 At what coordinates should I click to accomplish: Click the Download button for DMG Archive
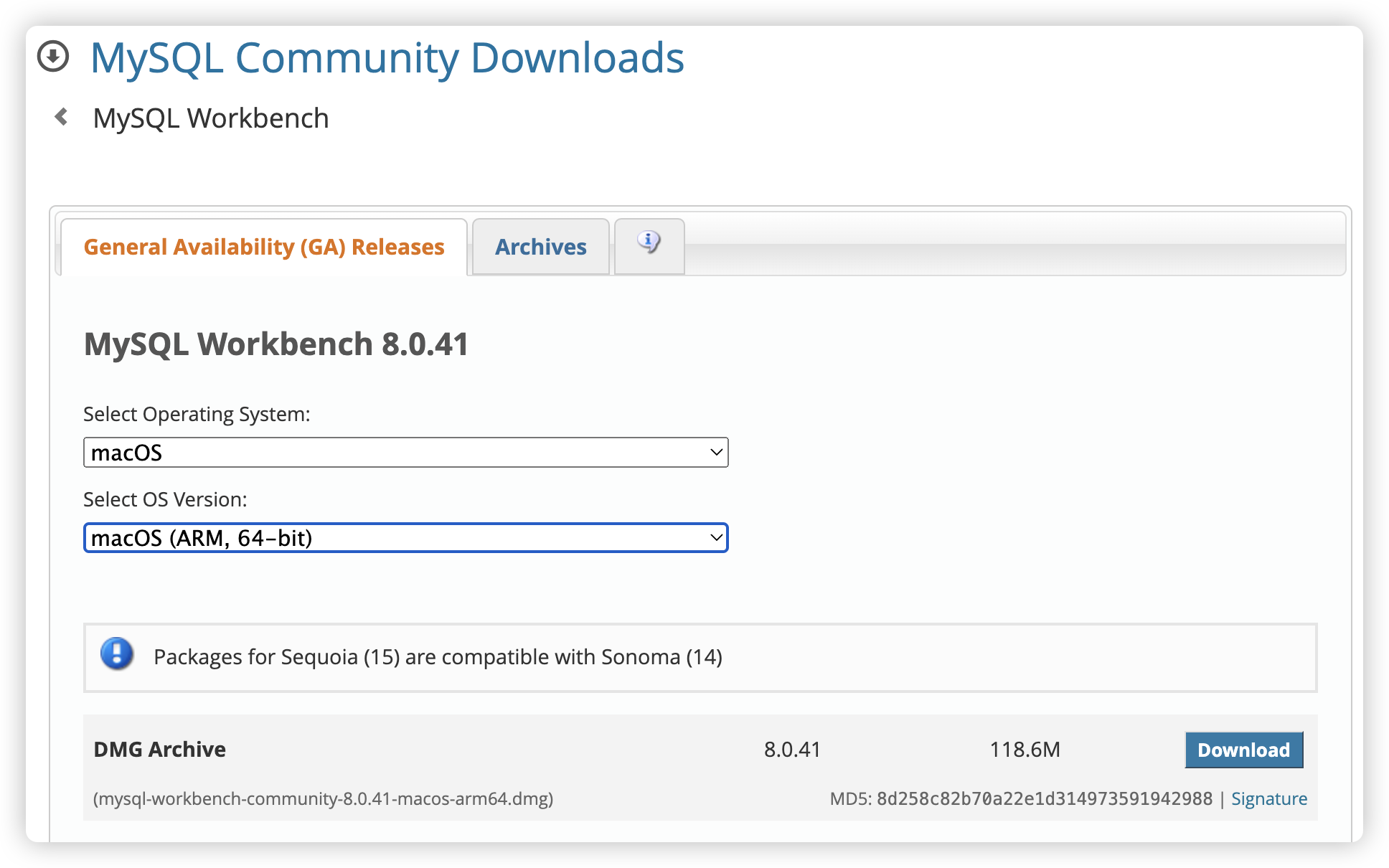click(x=1243, y=750)
